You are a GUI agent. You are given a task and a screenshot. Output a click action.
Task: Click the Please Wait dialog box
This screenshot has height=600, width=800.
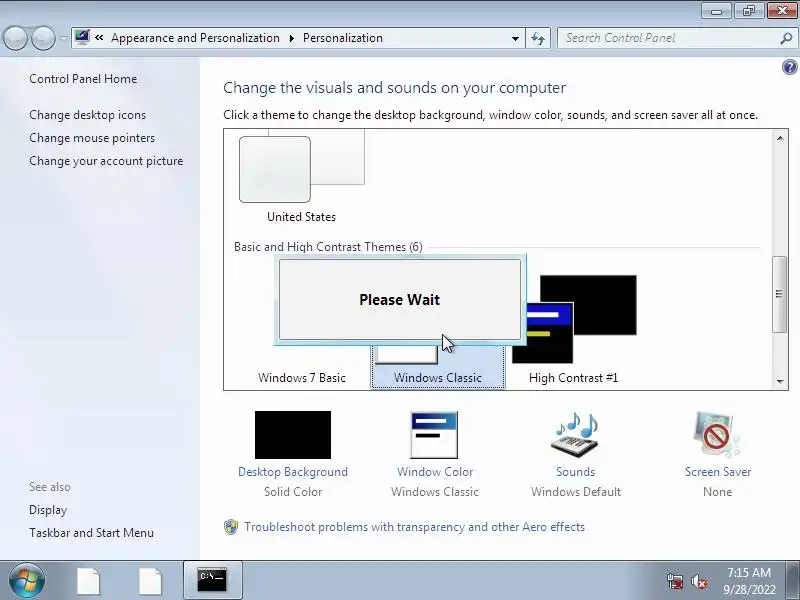[x=400, y=299]
